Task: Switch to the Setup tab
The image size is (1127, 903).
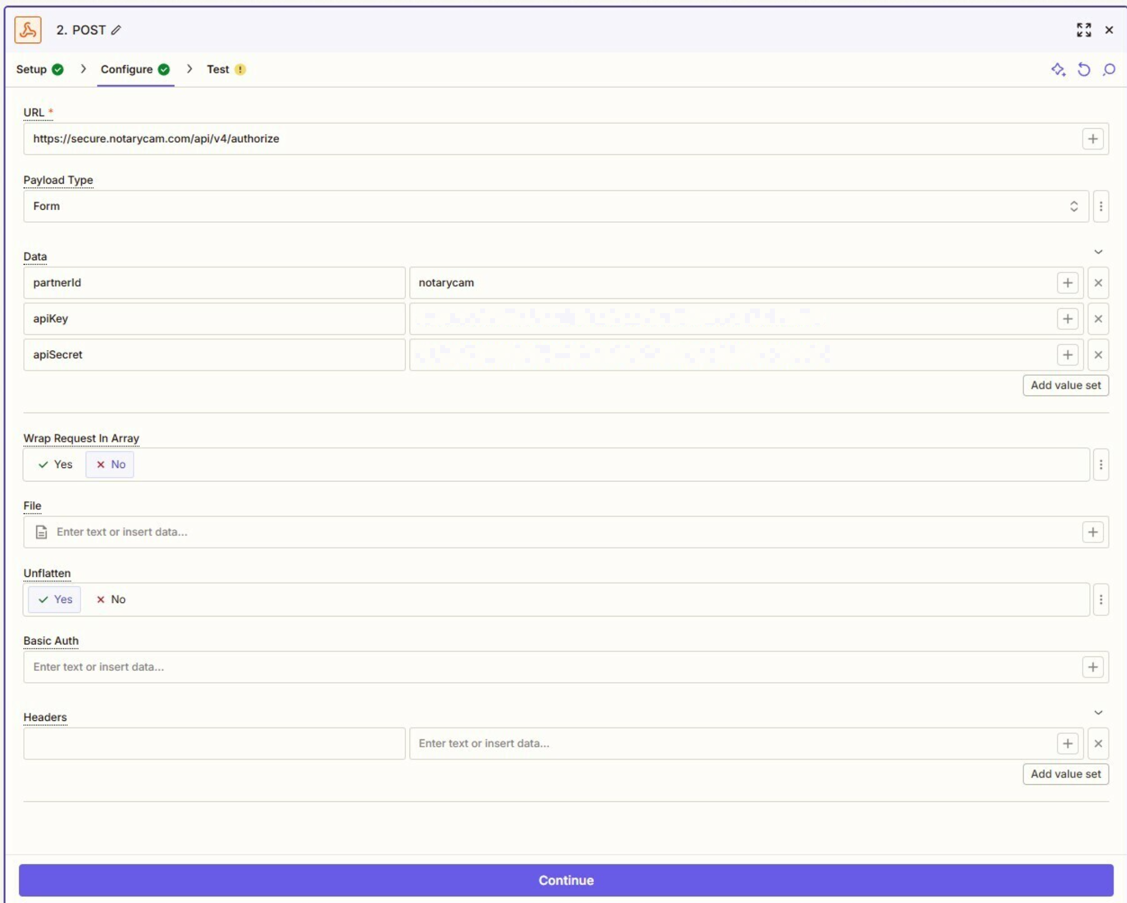Action: click(x=40, y=70)
